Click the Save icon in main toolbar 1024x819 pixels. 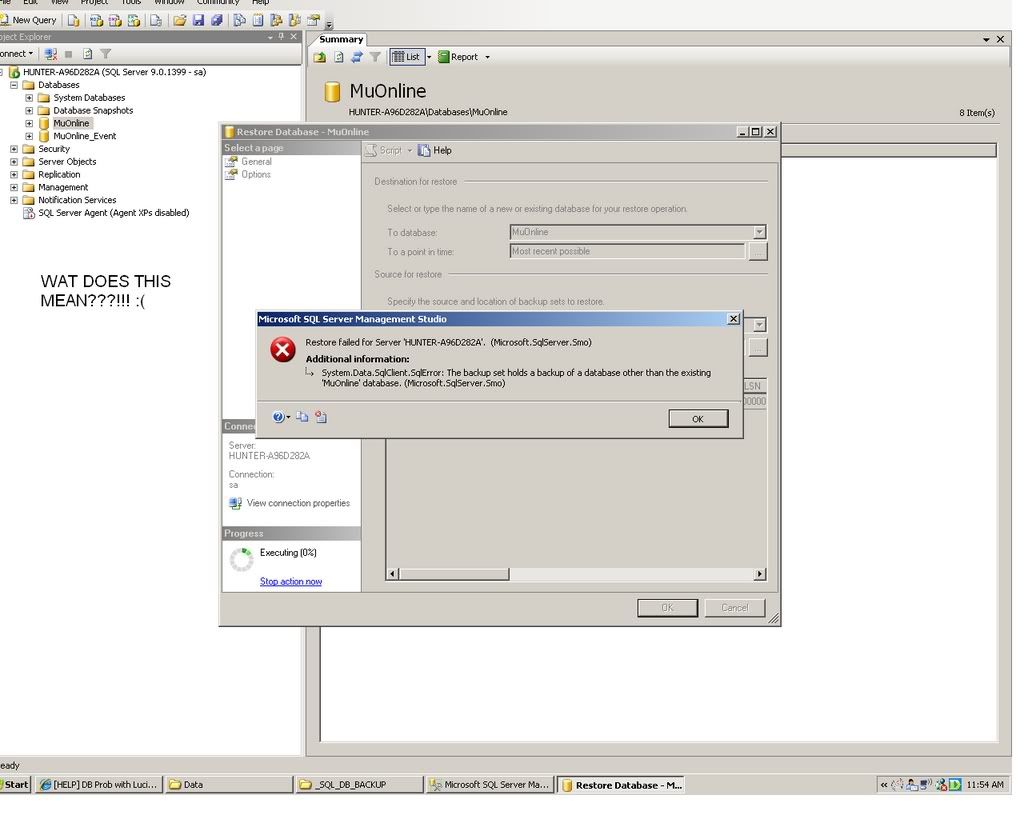[x=198, y=20]
